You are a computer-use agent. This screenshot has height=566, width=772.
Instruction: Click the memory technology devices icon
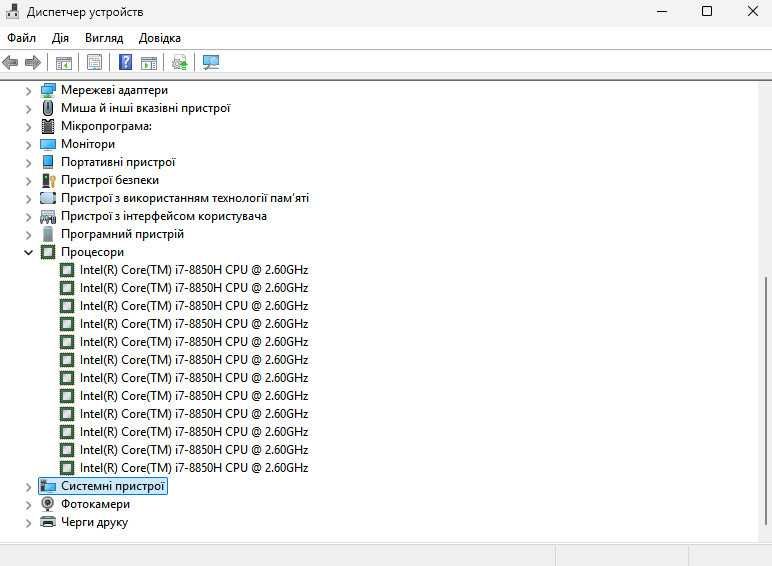point(48,198)
